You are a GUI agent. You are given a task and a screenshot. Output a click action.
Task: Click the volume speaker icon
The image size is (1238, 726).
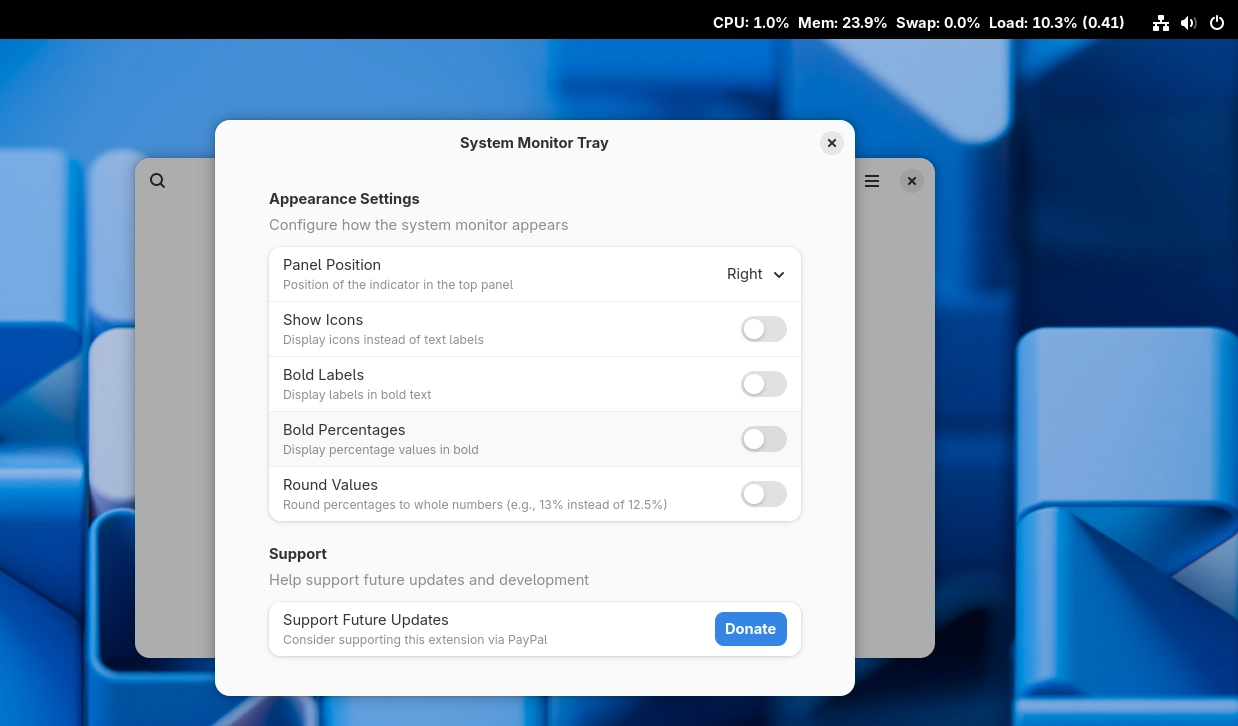tap(1188, 22)
